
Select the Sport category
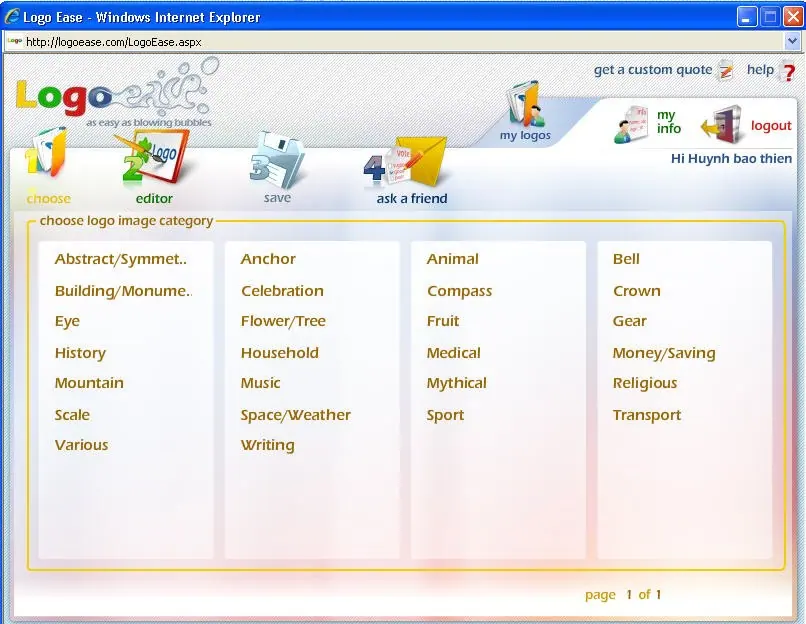(445, 415)
